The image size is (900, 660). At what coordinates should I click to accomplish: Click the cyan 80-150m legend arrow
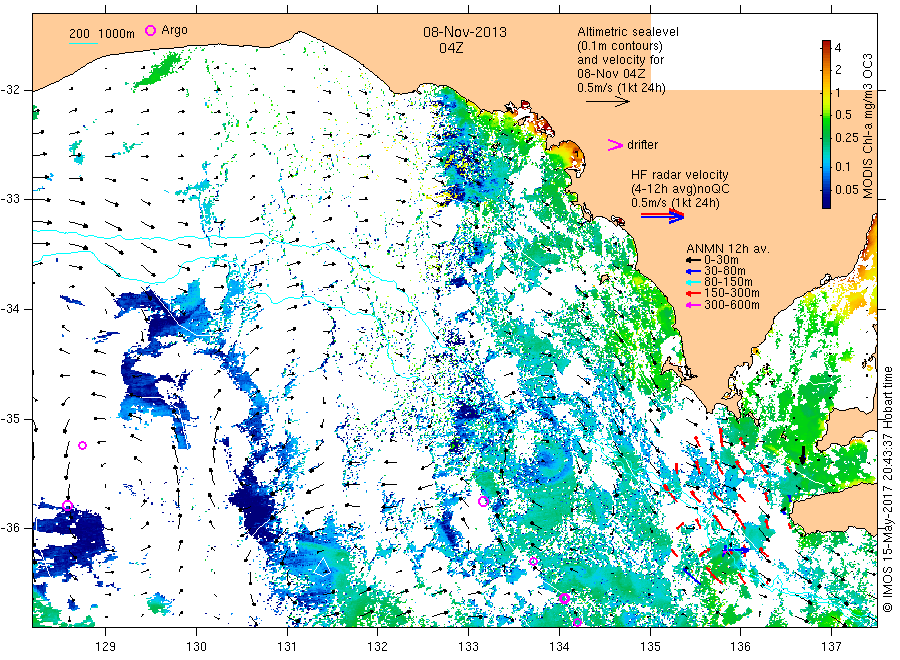click(x=693, y=282)
